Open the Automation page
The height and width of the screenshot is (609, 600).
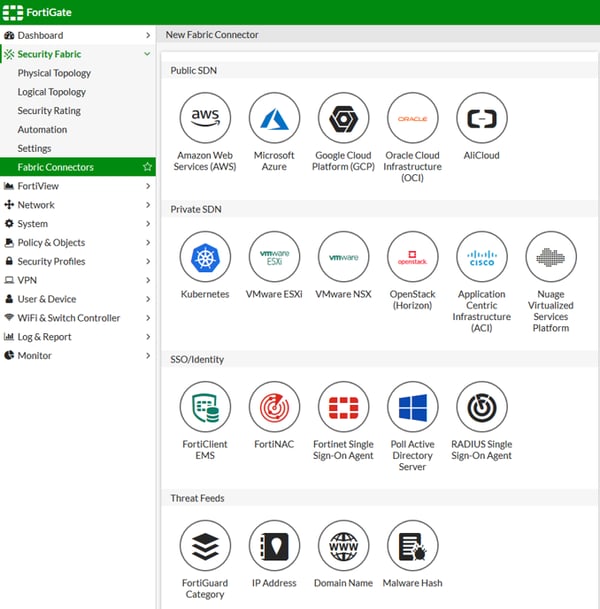(x=42, y=129)
